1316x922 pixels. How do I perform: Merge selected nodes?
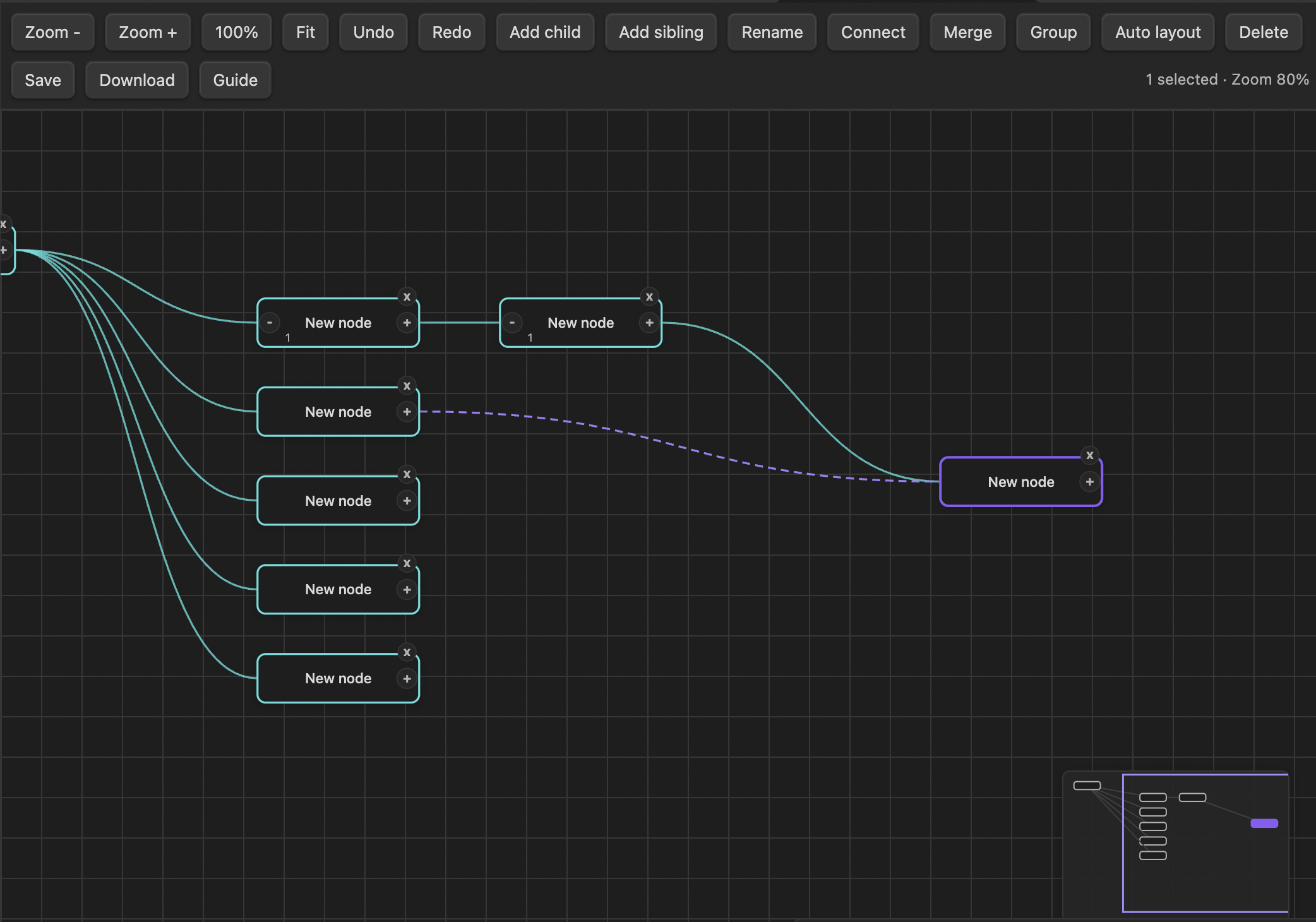[x=968, y=32]
